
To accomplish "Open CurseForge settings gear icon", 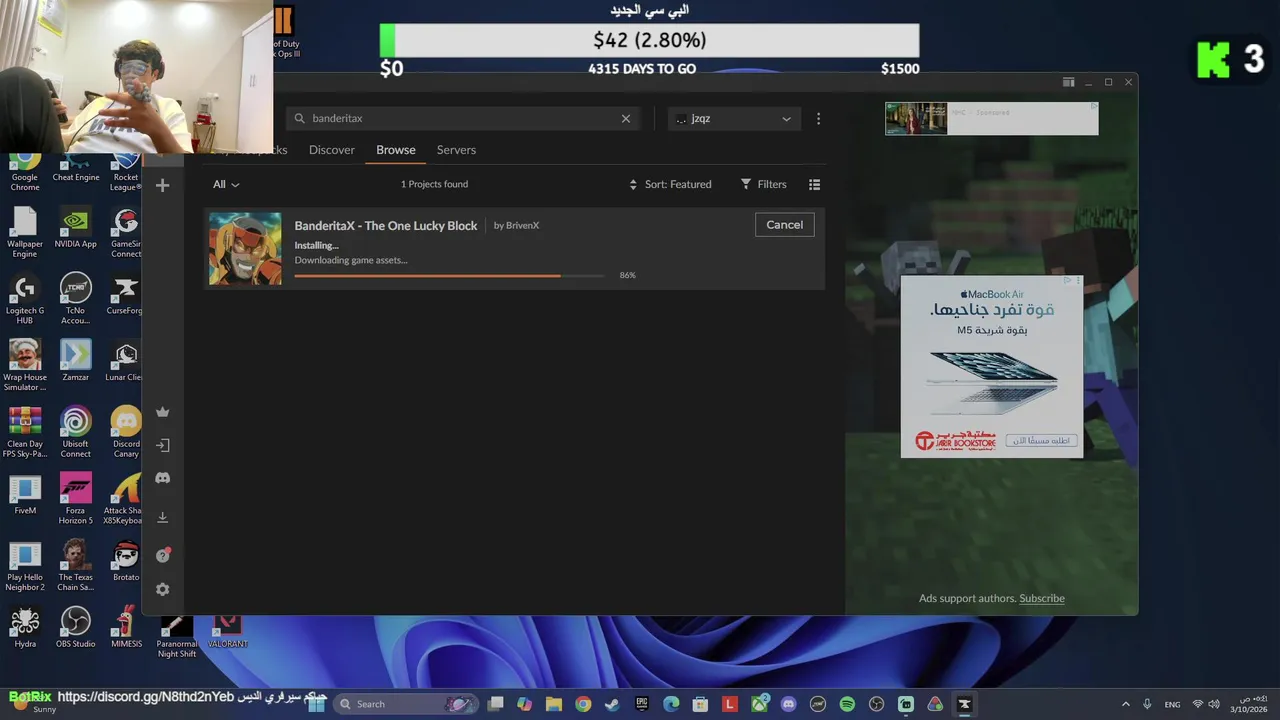I will tap(162, 589).
